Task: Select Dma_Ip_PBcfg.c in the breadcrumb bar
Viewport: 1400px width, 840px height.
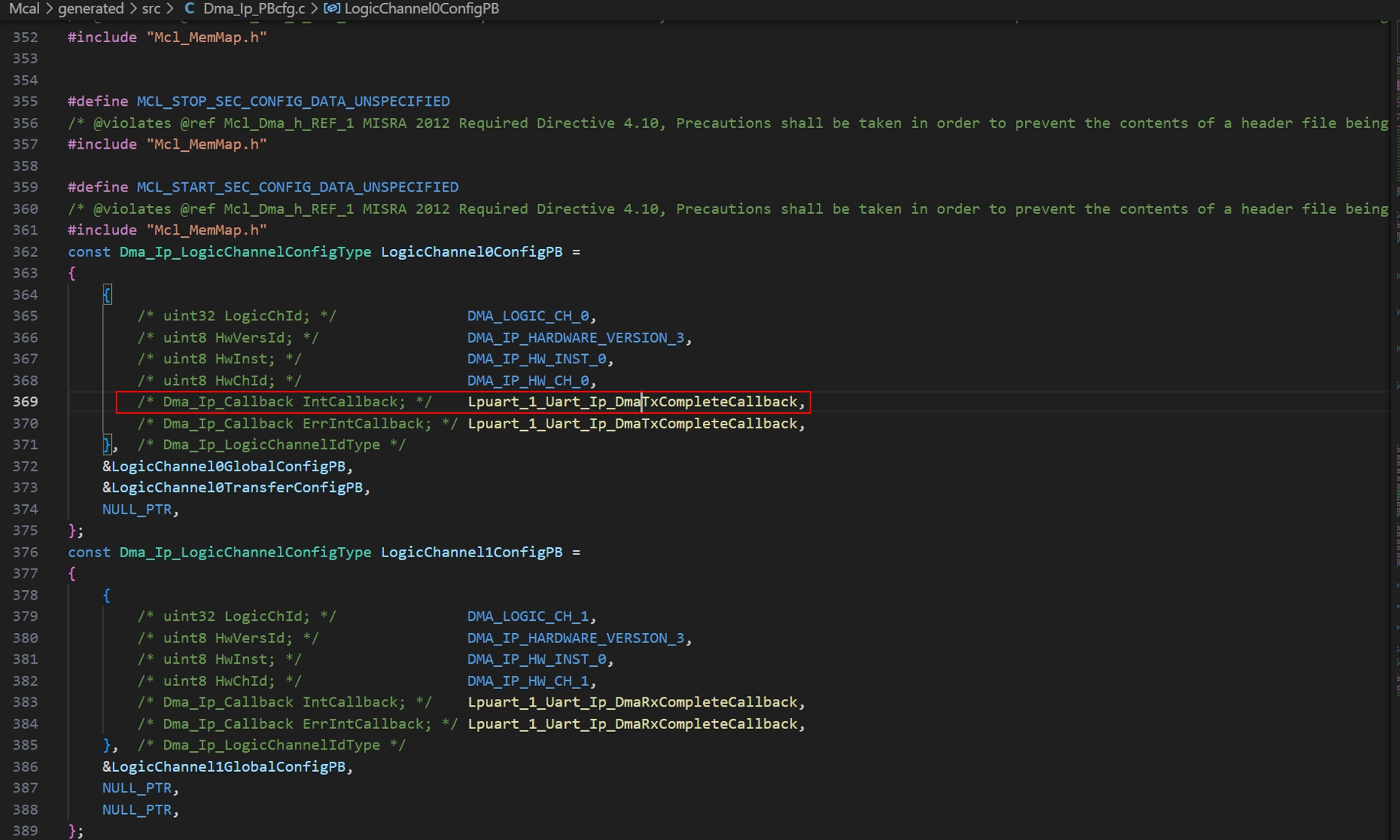Action: [253, 8]
